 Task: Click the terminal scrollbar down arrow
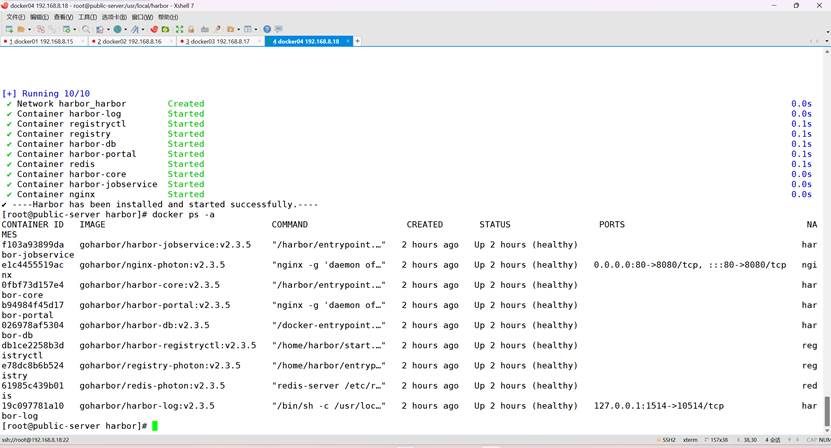pyautogui.click(x=827, y=431)
